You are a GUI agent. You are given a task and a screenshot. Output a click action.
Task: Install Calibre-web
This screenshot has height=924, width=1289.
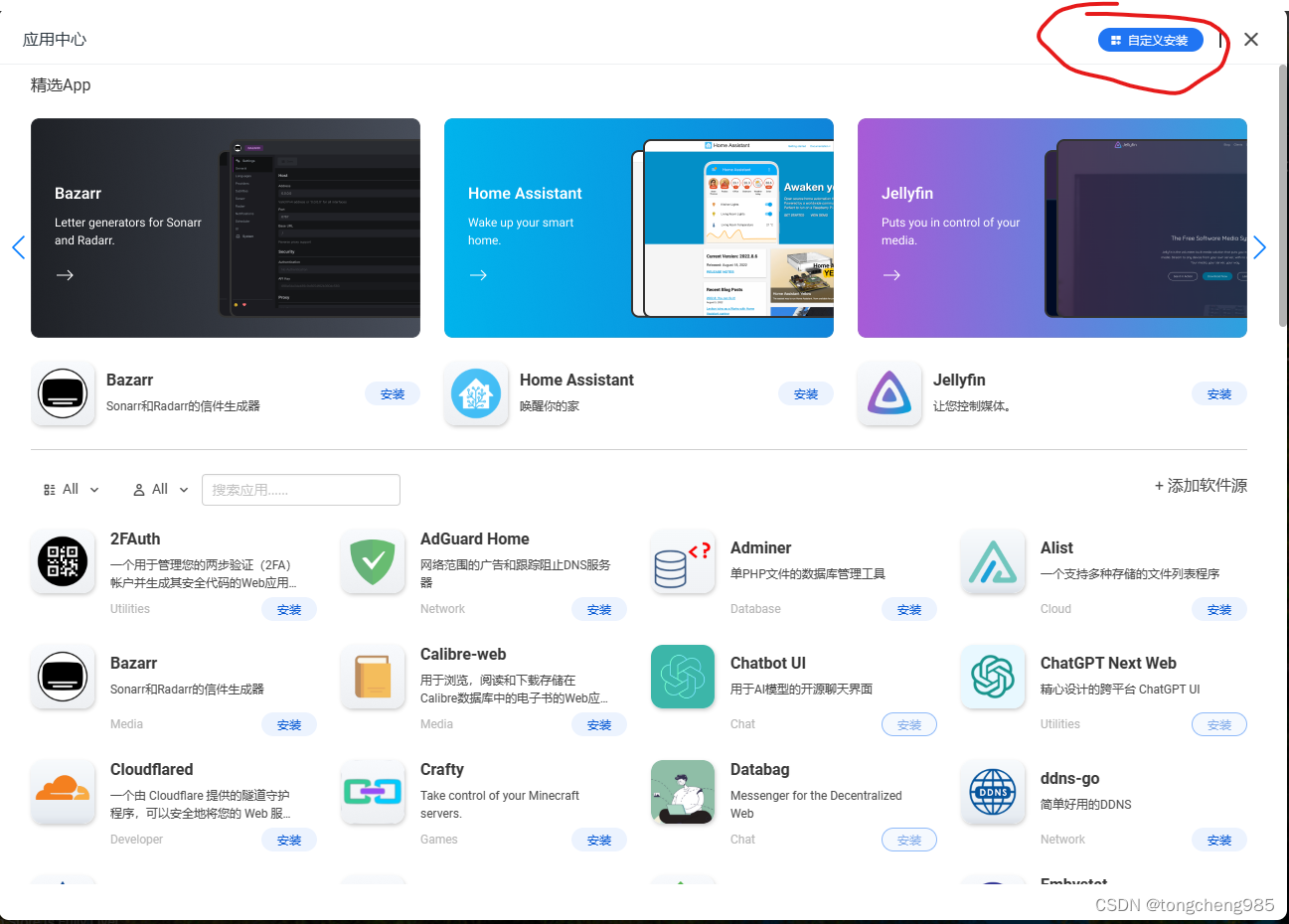599,725
